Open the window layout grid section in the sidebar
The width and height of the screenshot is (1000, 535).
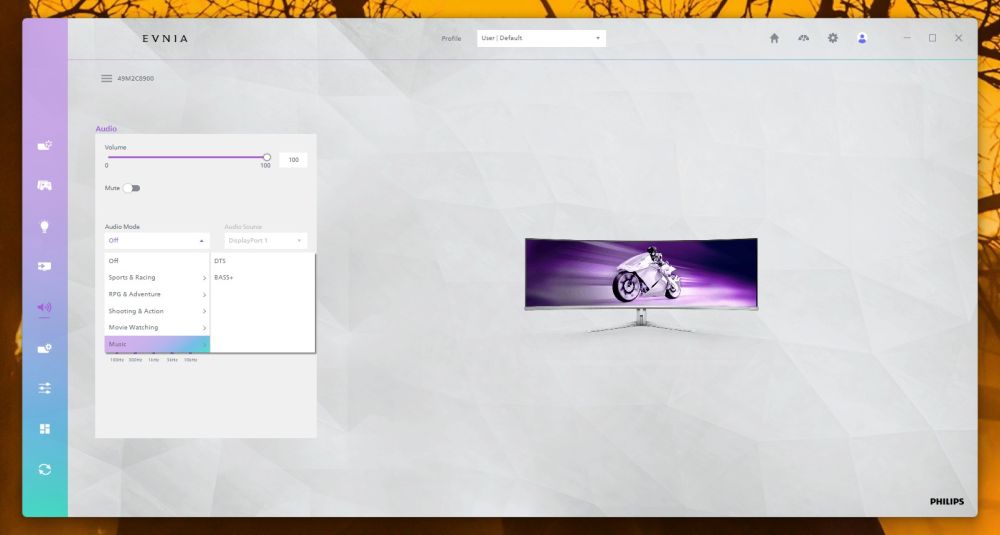44,429
